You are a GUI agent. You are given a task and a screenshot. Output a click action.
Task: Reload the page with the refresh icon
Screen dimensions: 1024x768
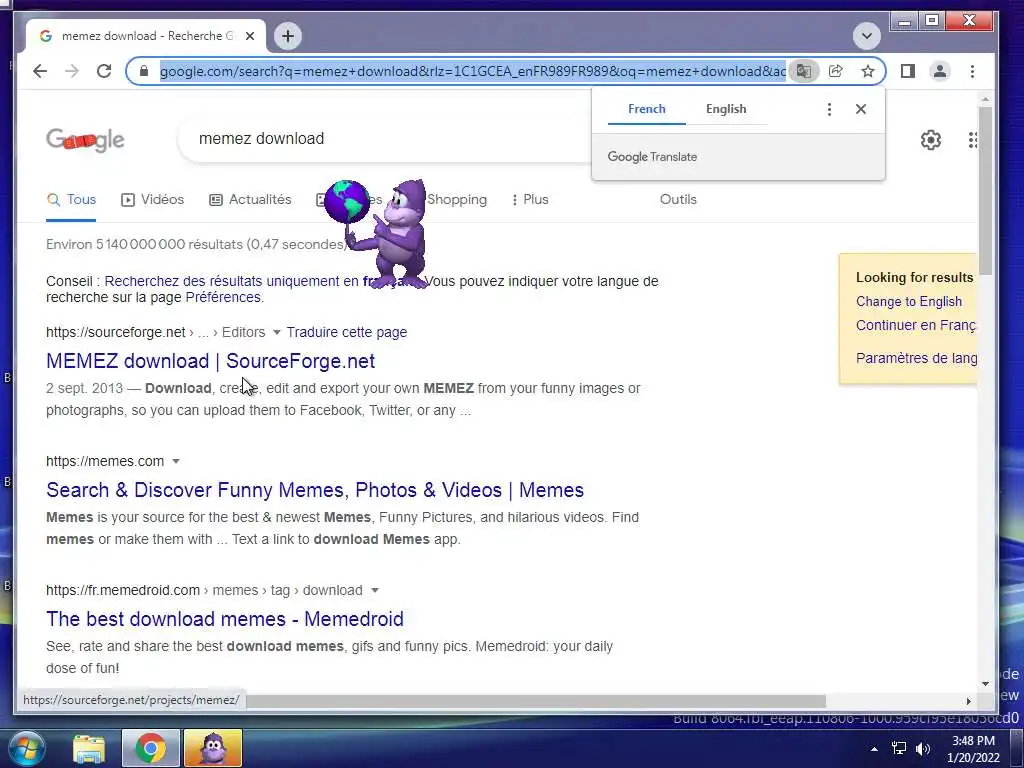(x=104, y=71)
